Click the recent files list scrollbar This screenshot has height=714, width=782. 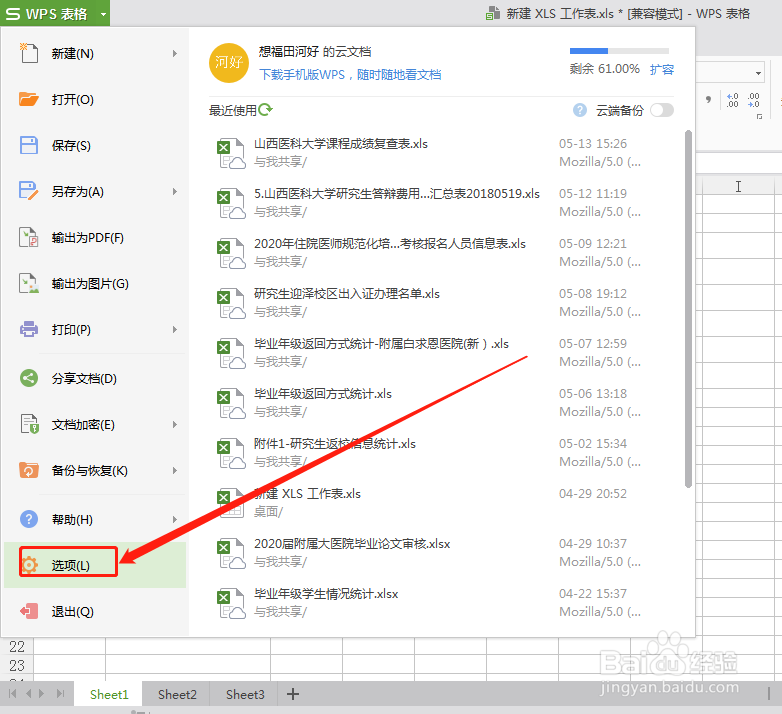[688, 309]
